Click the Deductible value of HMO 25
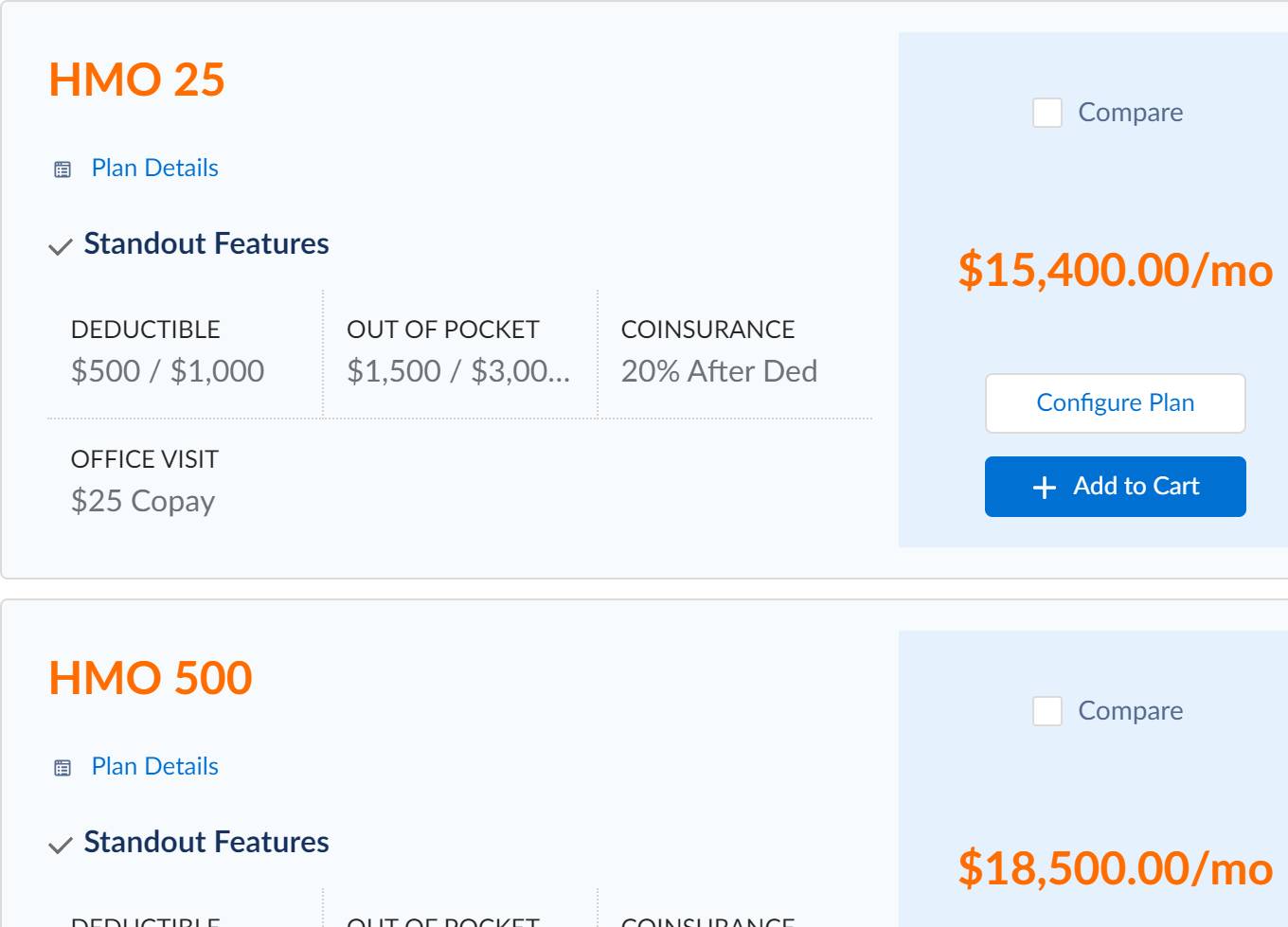The width and height of the screenshot is (1288, 927). (x=168, y=370)
